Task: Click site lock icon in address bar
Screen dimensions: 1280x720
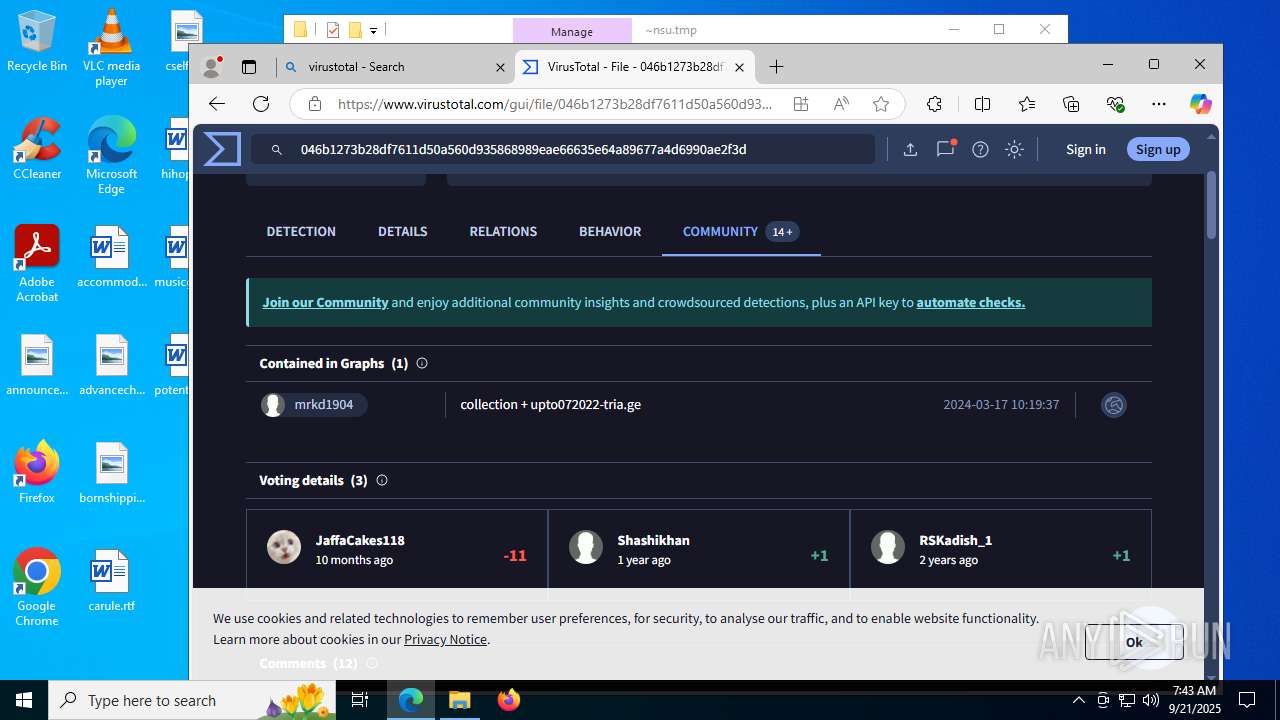Action: tap(315, 104)
